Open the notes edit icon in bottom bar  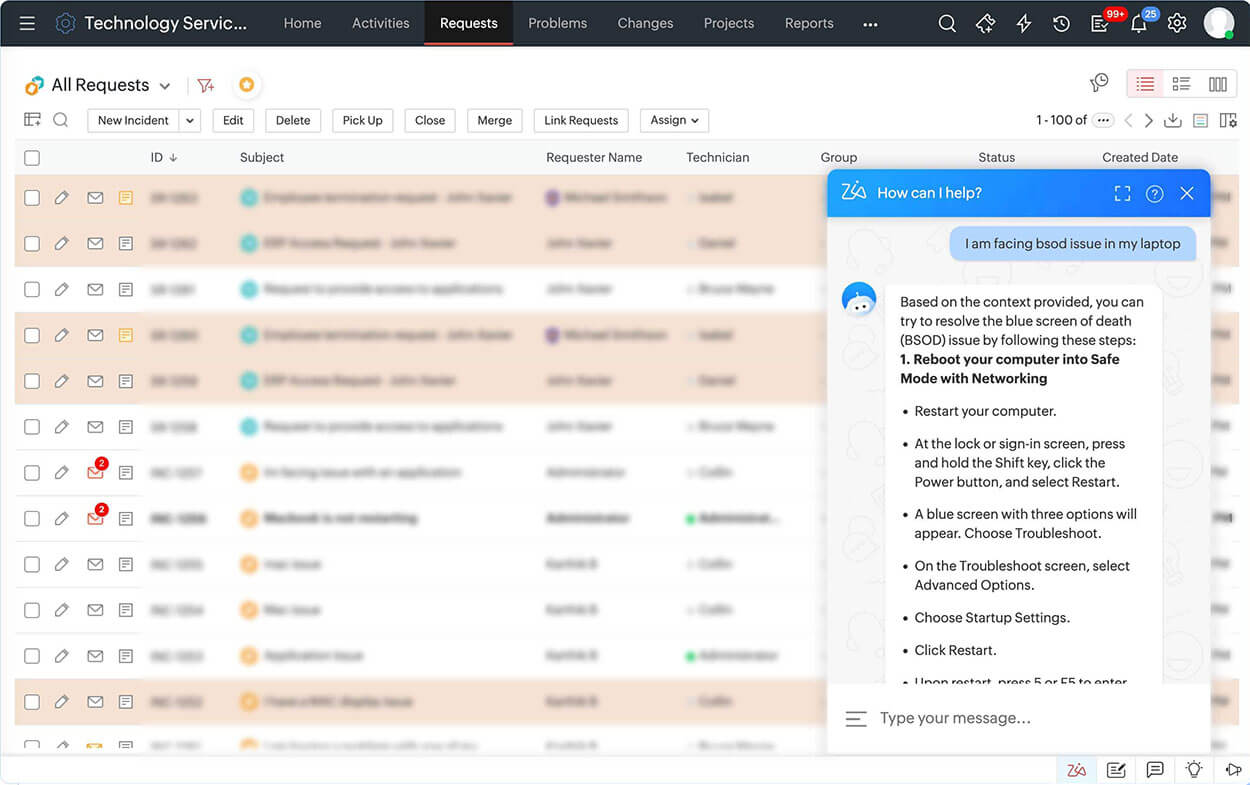click(1116, 769)
